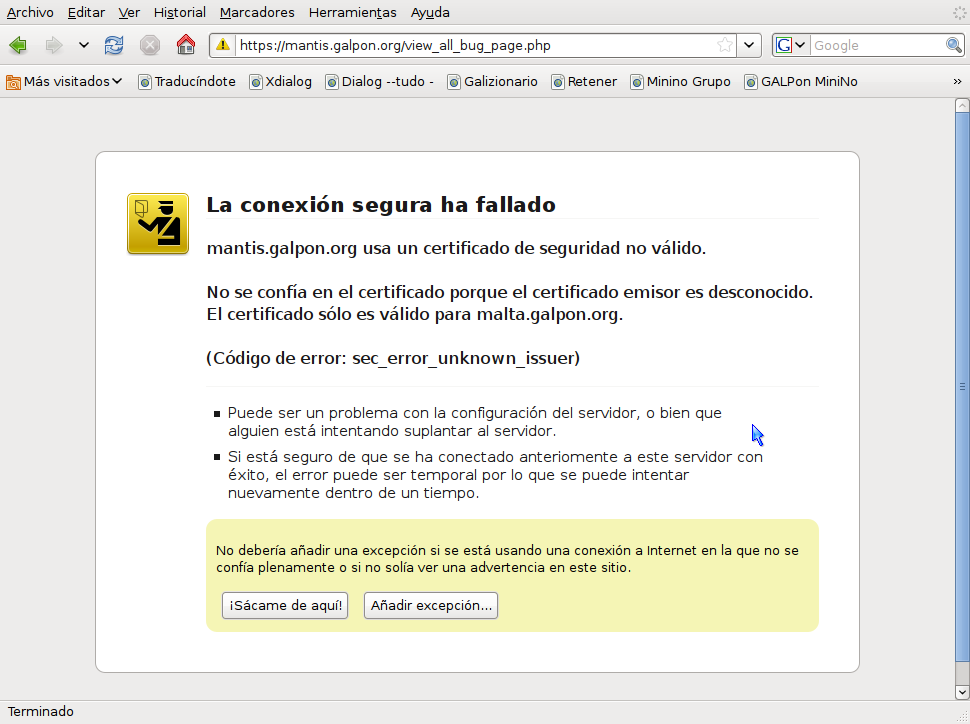Viewport: 970px width, 724px height.
Task: Click the search magnifier icon
Action: pyautogui.click(x=953, y=45)
